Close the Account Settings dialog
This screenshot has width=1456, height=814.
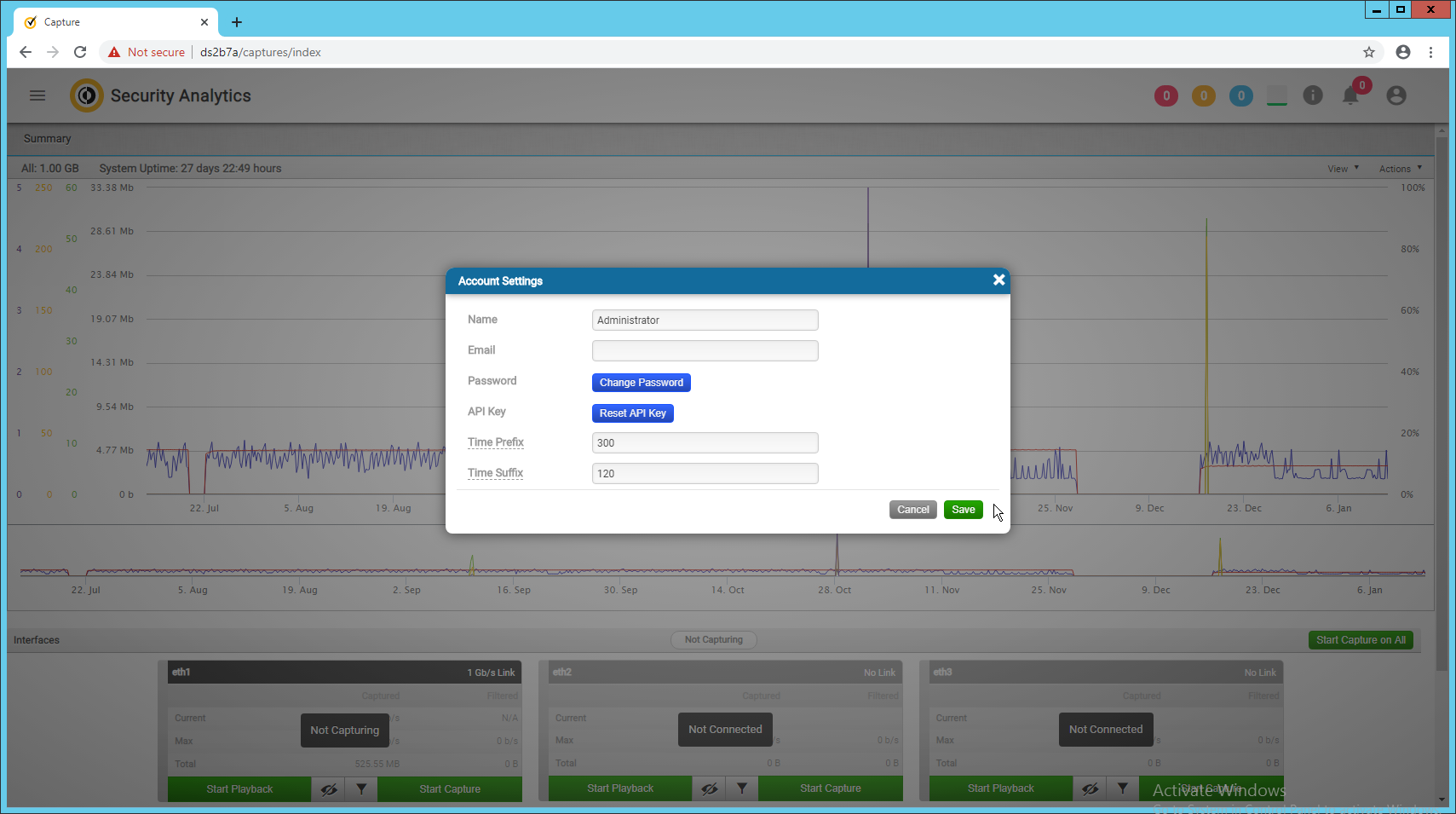pyautogui.click(x=998, y=280)
